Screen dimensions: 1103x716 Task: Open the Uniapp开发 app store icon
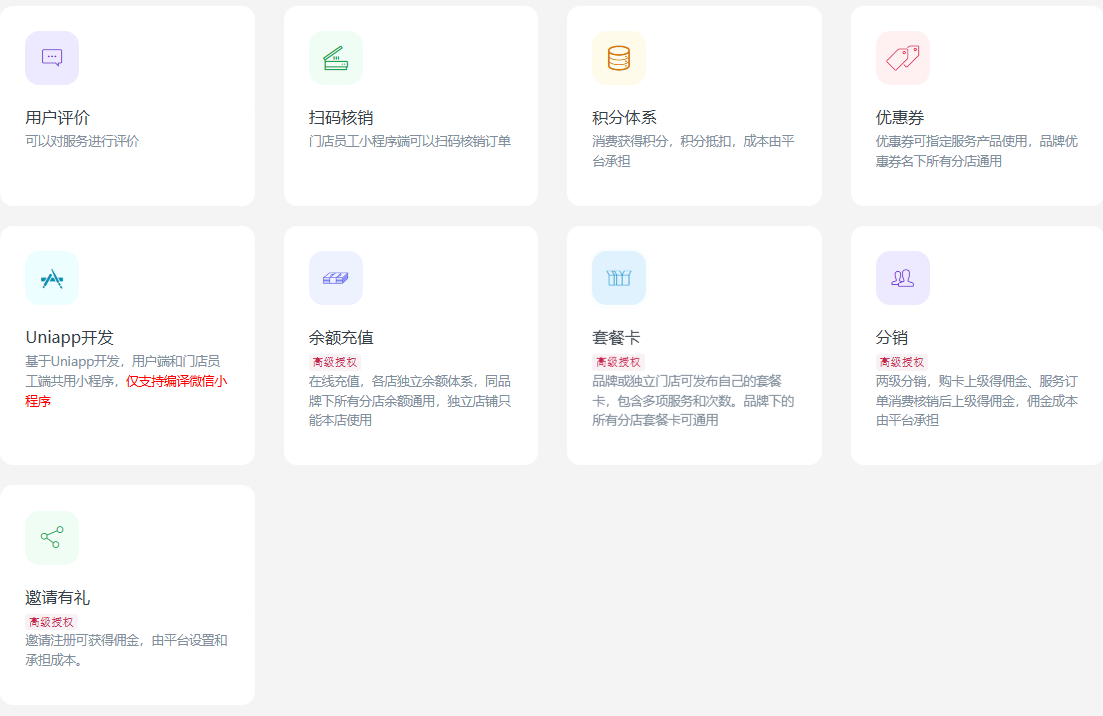click(52, 278)
